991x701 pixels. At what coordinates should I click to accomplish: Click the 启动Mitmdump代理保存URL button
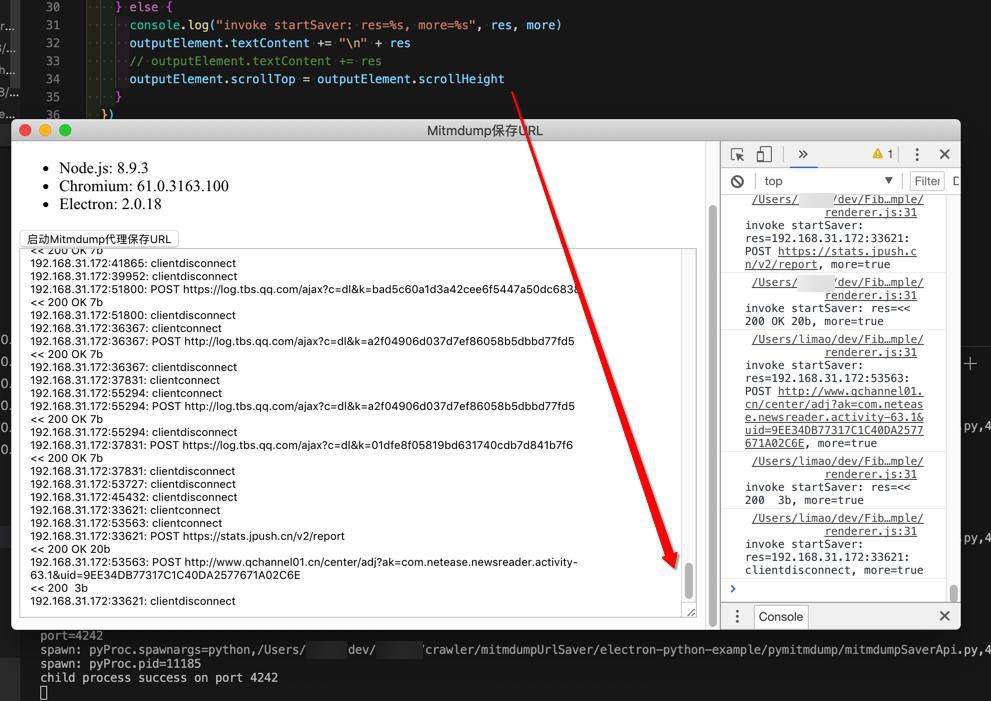(99, 239)
